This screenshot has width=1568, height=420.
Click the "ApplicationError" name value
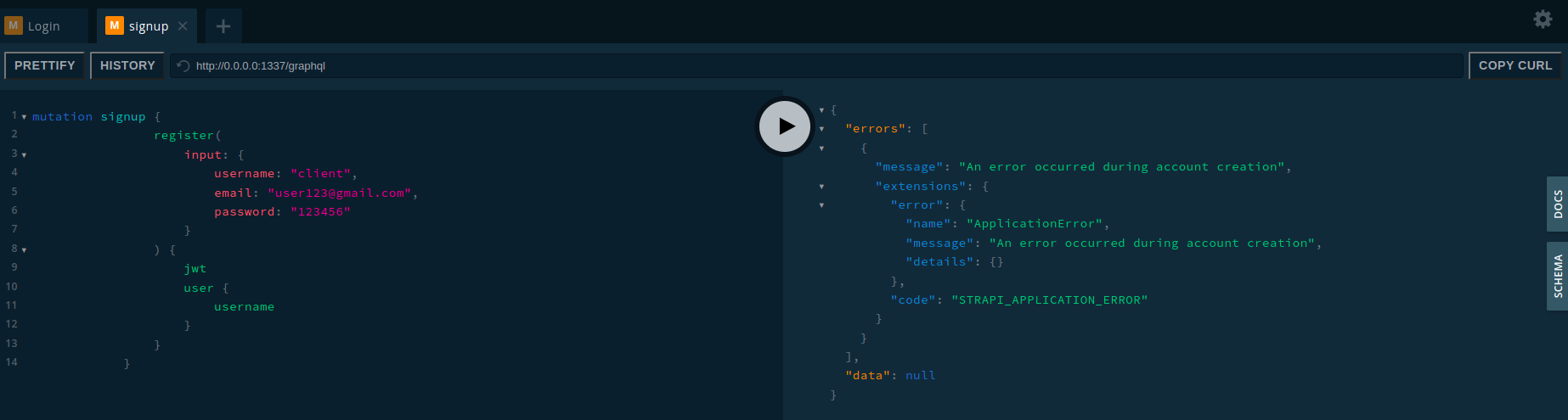coord(1035,224)
